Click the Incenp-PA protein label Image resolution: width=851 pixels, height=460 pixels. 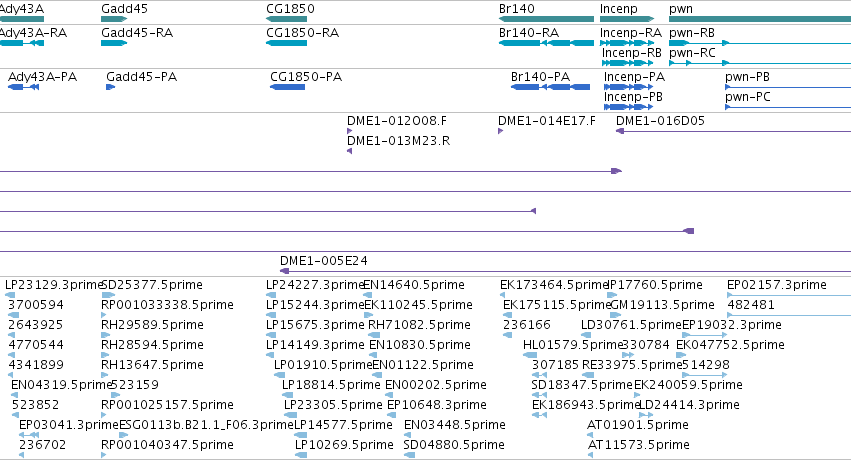(634, 77)
